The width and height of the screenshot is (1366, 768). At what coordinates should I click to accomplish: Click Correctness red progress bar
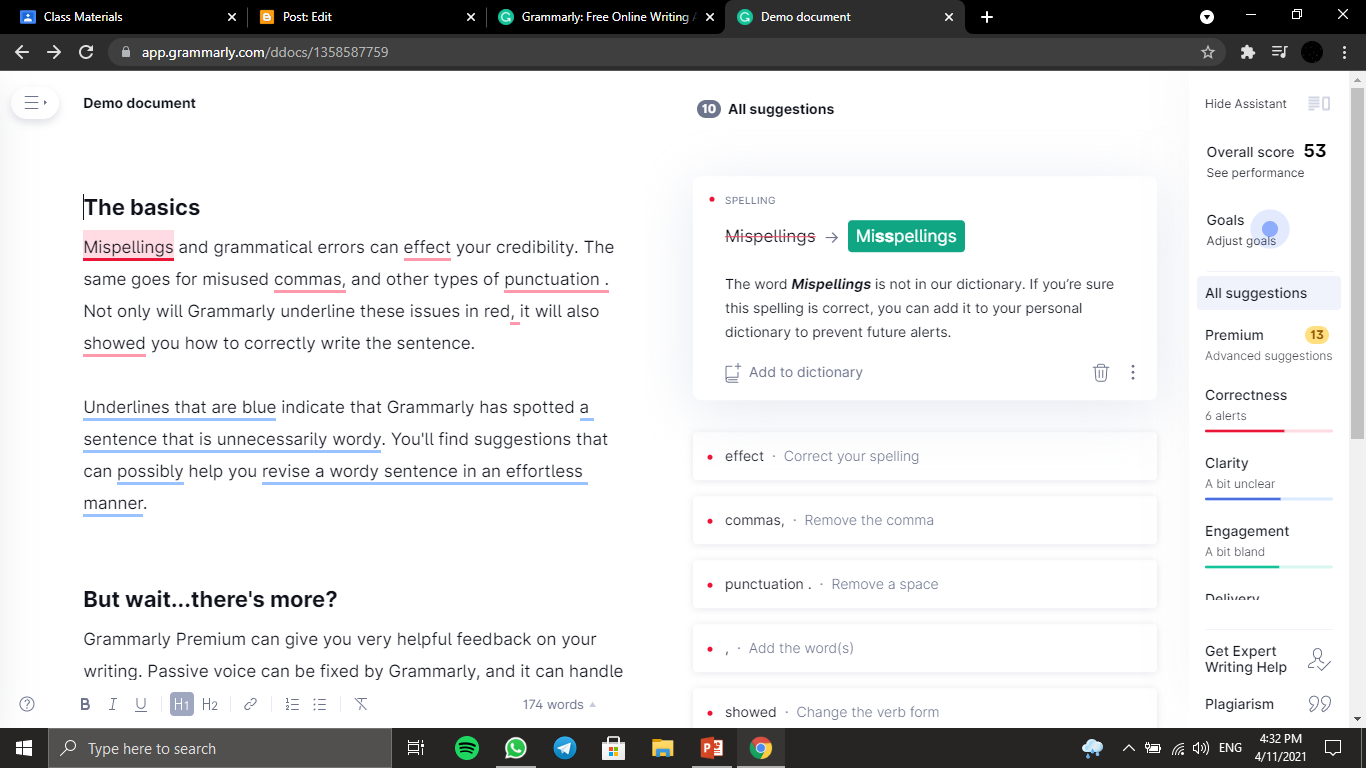pyautogui.click(x=1269, y=431)
